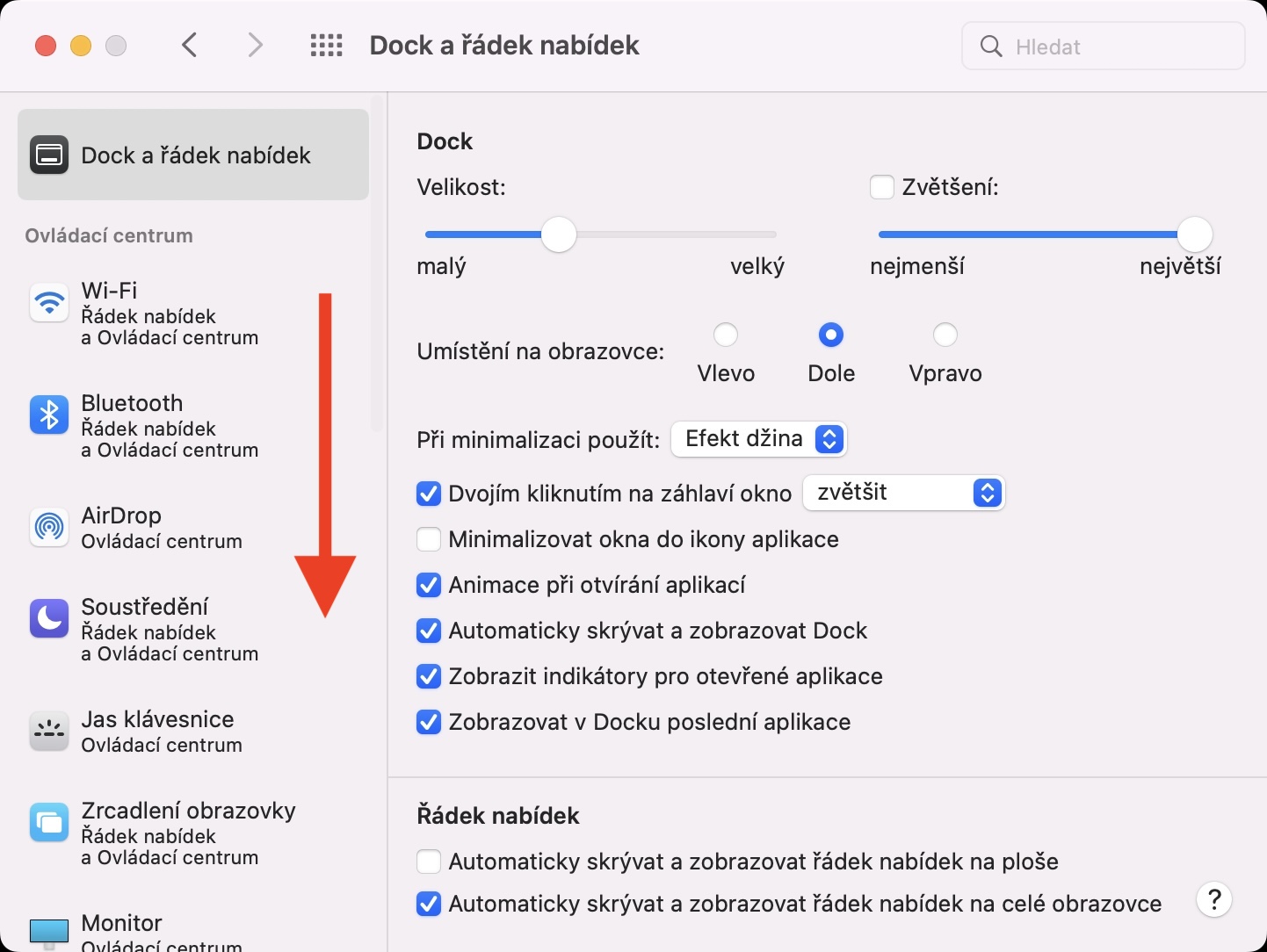Open Zrcadlení obrazovky icon

coord(49,822)
